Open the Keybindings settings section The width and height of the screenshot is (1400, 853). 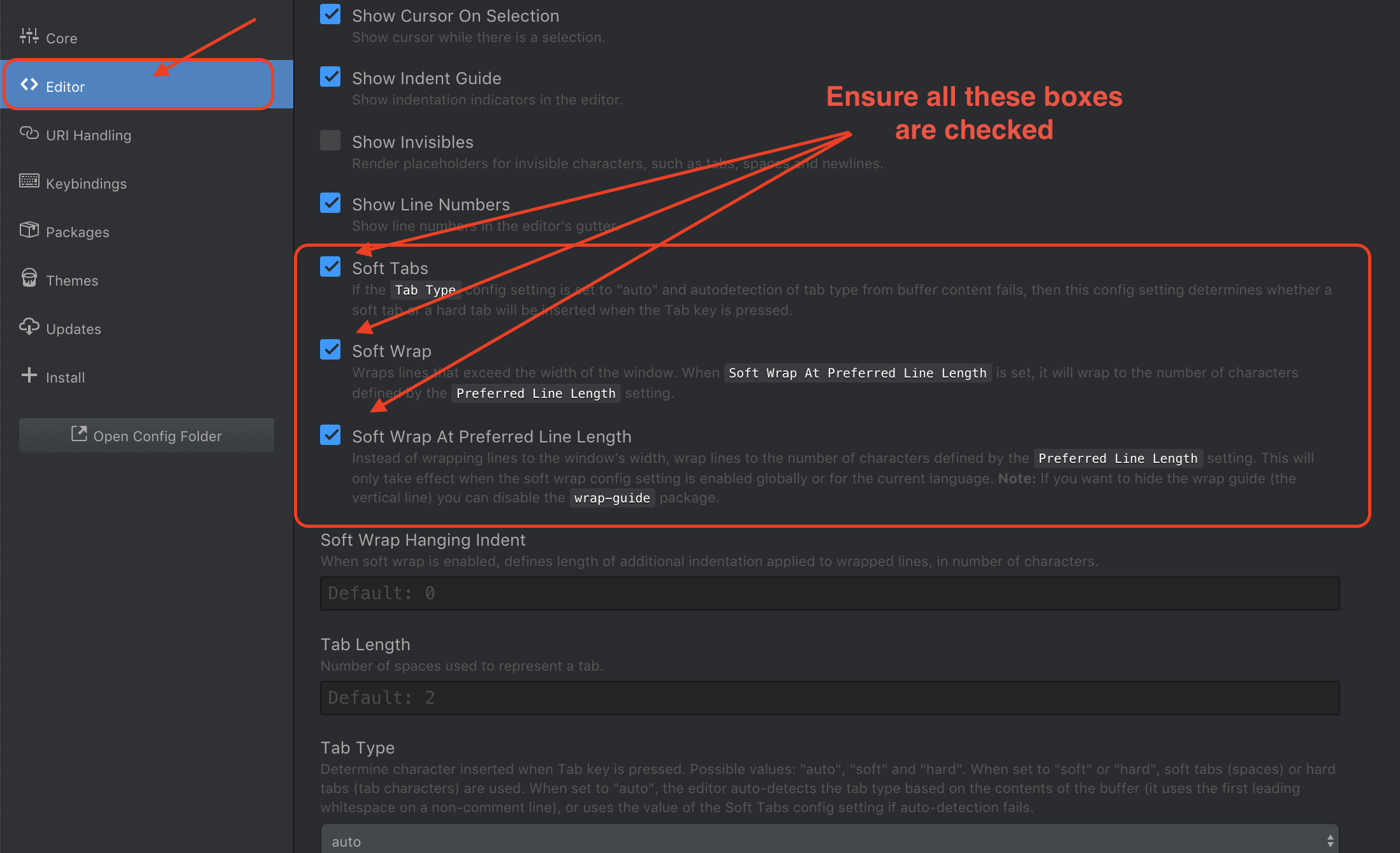pyautogui.click(x=86, y=184)
